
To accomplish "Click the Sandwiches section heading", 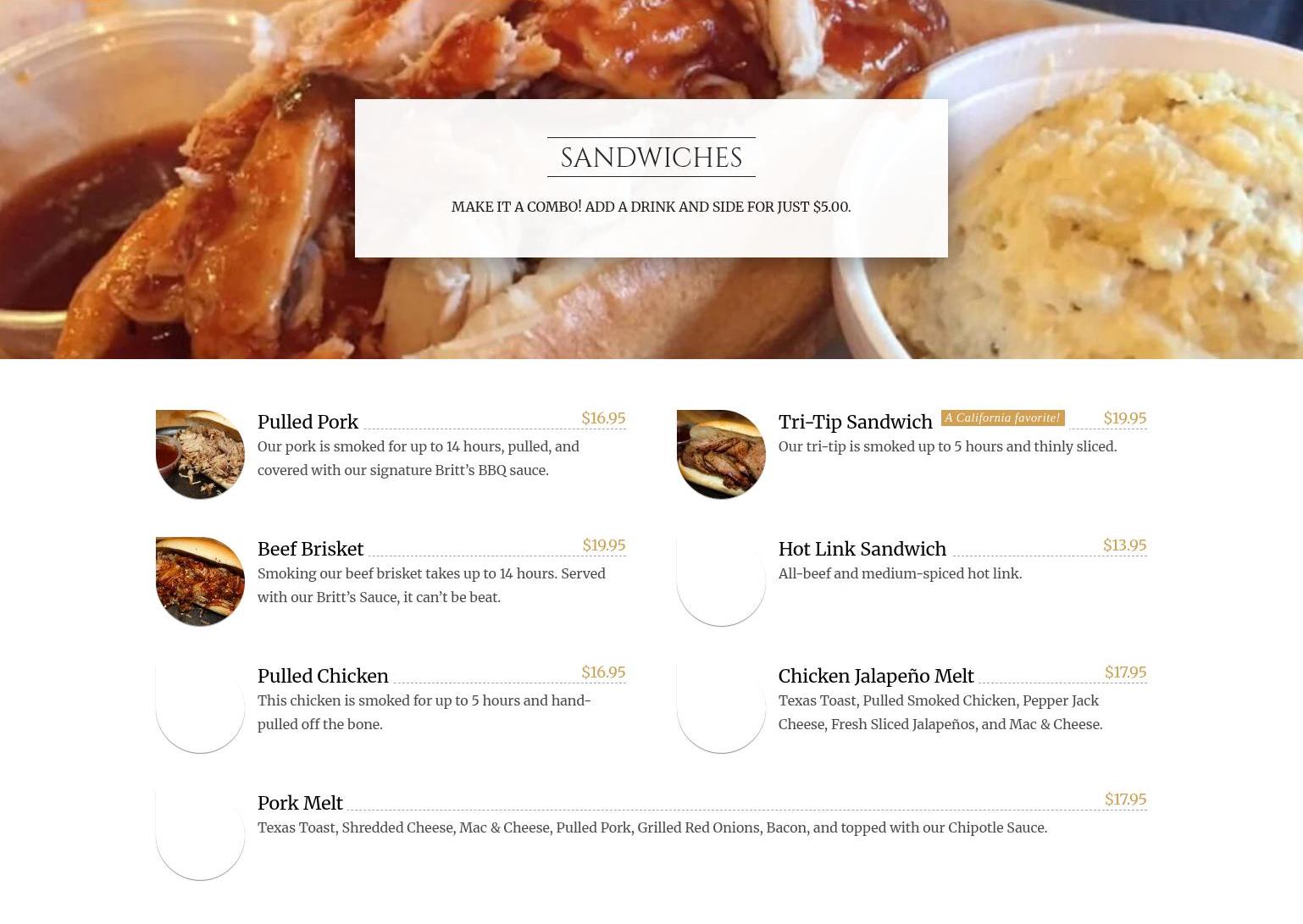I will tap(651, 158).
